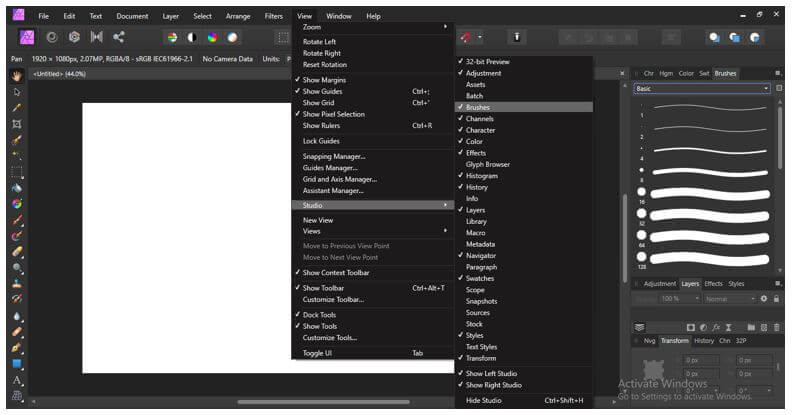The width and height of the screenshot is (800, 415).
Task: Open the 100% opacity dropdown
Action: [680, 299]
